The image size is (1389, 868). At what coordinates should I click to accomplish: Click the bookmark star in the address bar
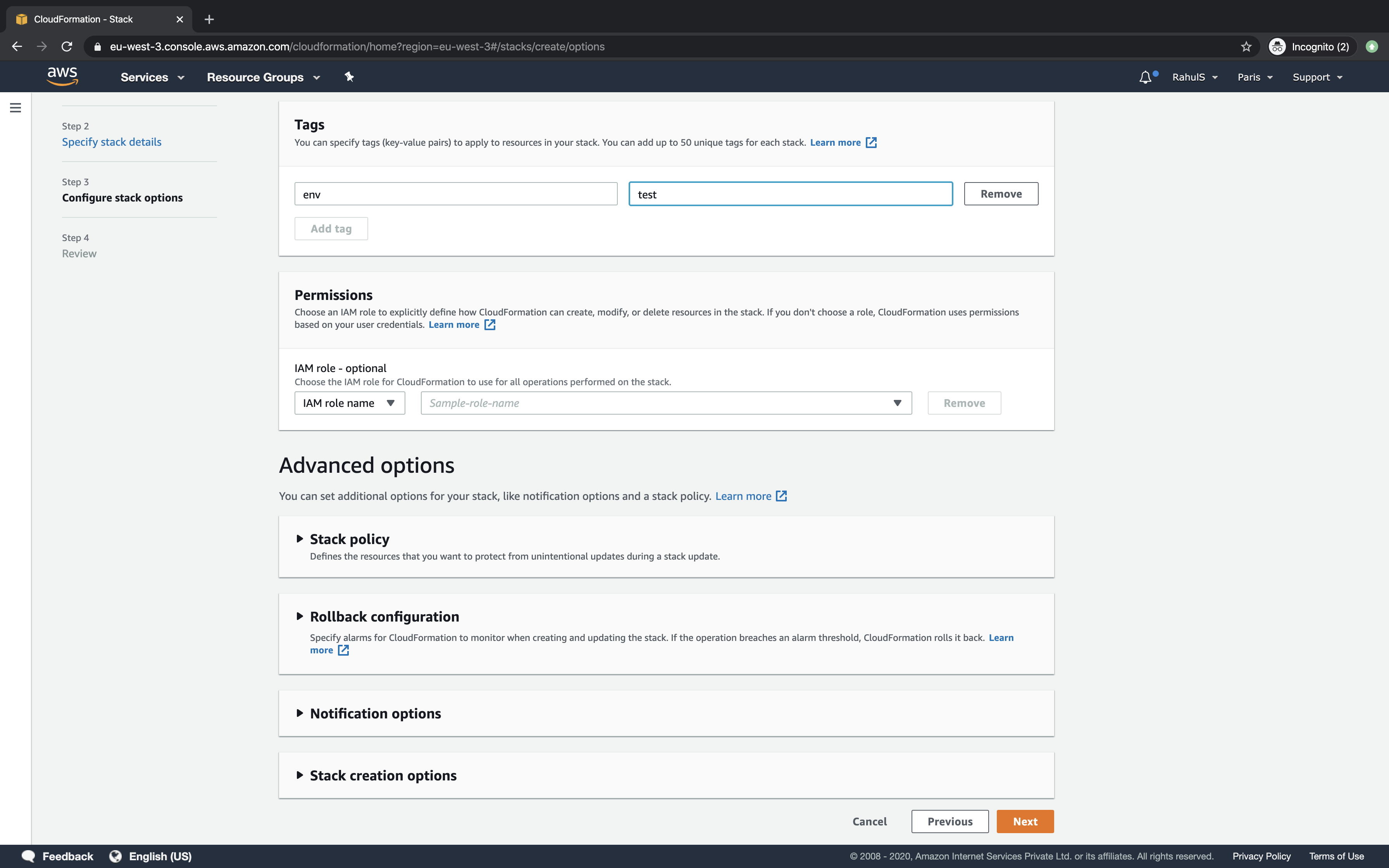tap(1246, 46)
